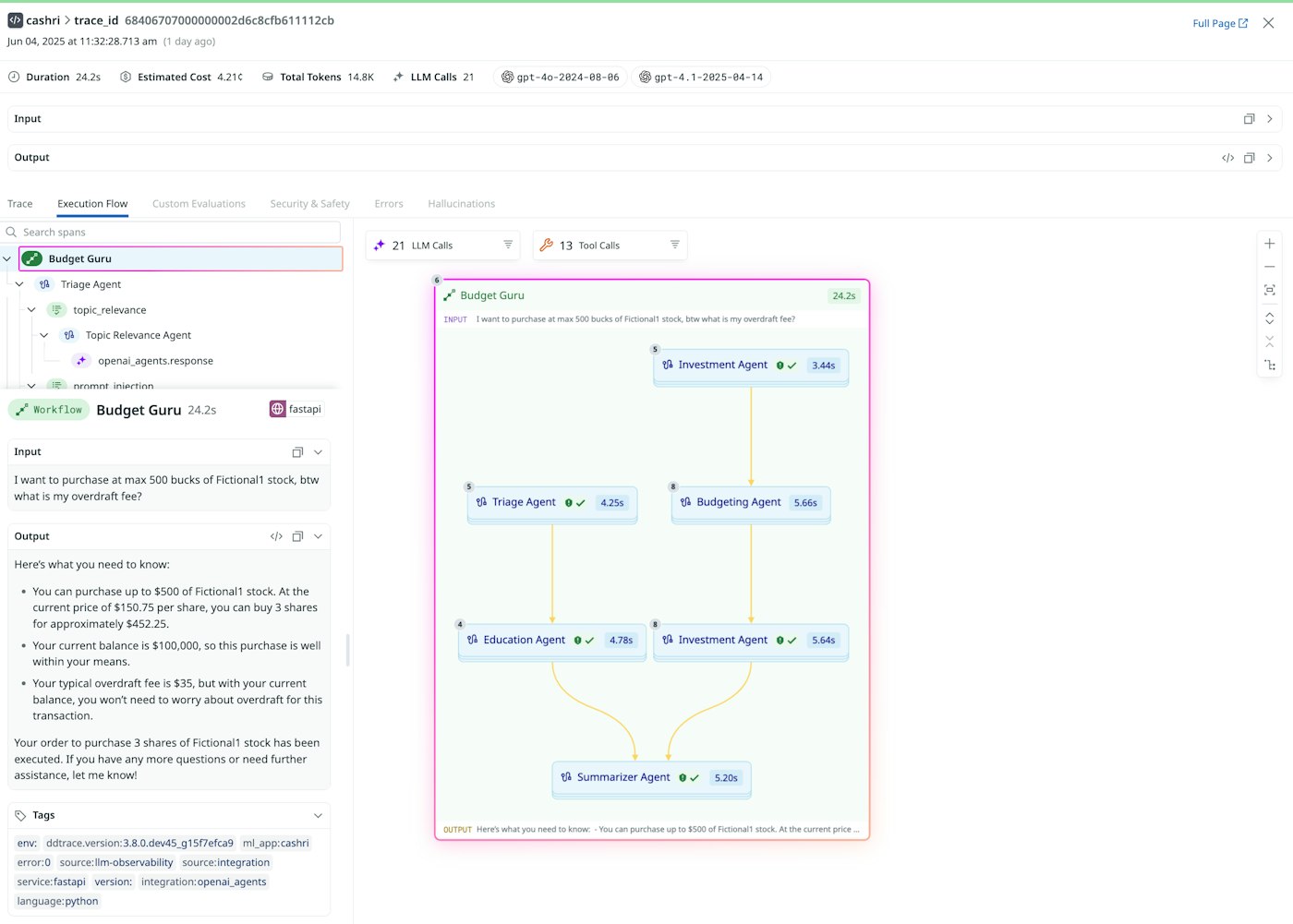Collapse the topic_relevance tree node
Screen dimensions: 1293x924
point(31,310)
